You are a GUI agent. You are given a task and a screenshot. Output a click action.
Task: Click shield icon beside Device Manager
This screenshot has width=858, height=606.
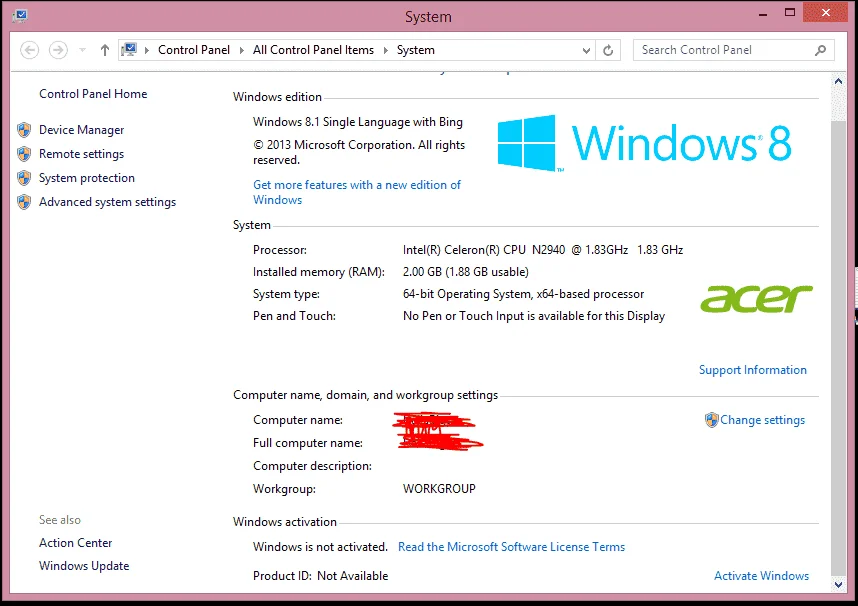click(24, 130)
